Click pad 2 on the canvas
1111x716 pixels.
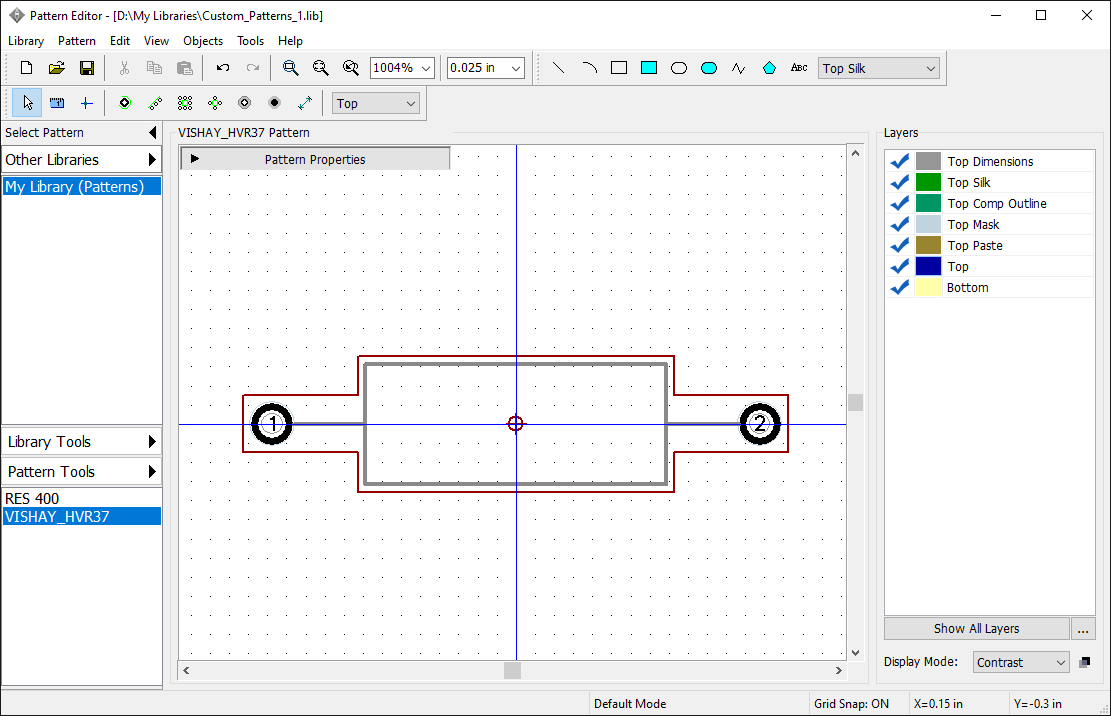click(760, 424)
